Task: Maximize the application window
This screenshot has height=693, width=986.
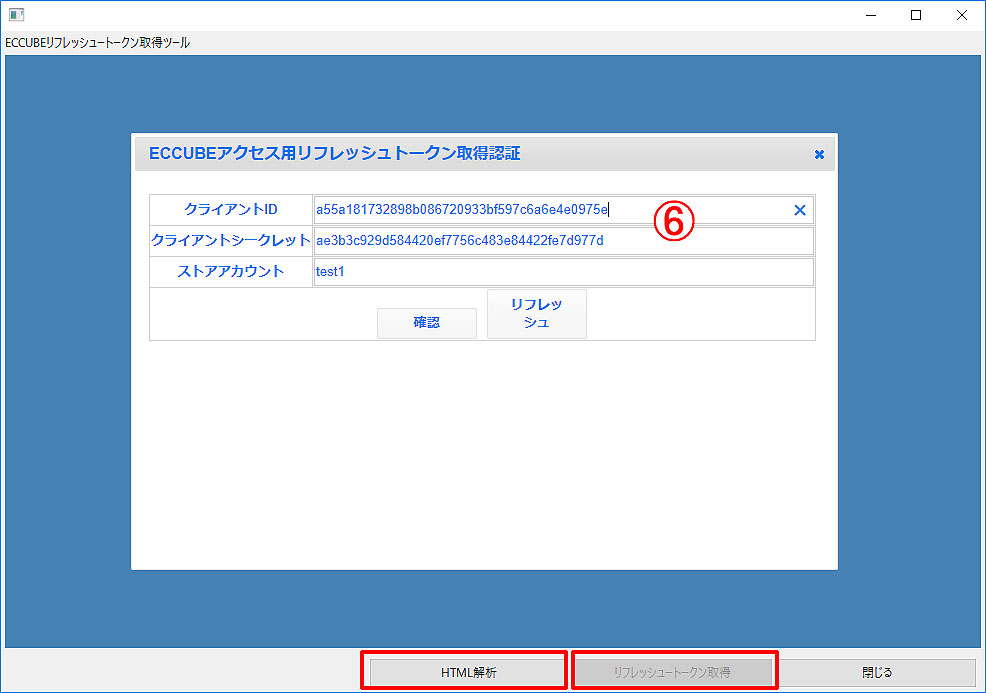Action: pos(916,15)
